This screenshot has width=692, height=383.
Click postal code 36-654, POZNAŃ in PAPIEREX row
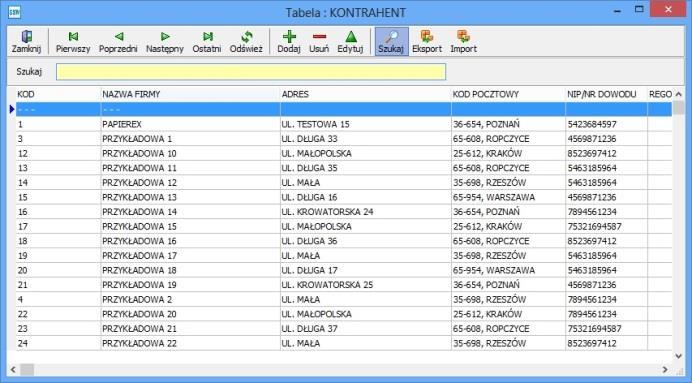[x=486, y=124]
